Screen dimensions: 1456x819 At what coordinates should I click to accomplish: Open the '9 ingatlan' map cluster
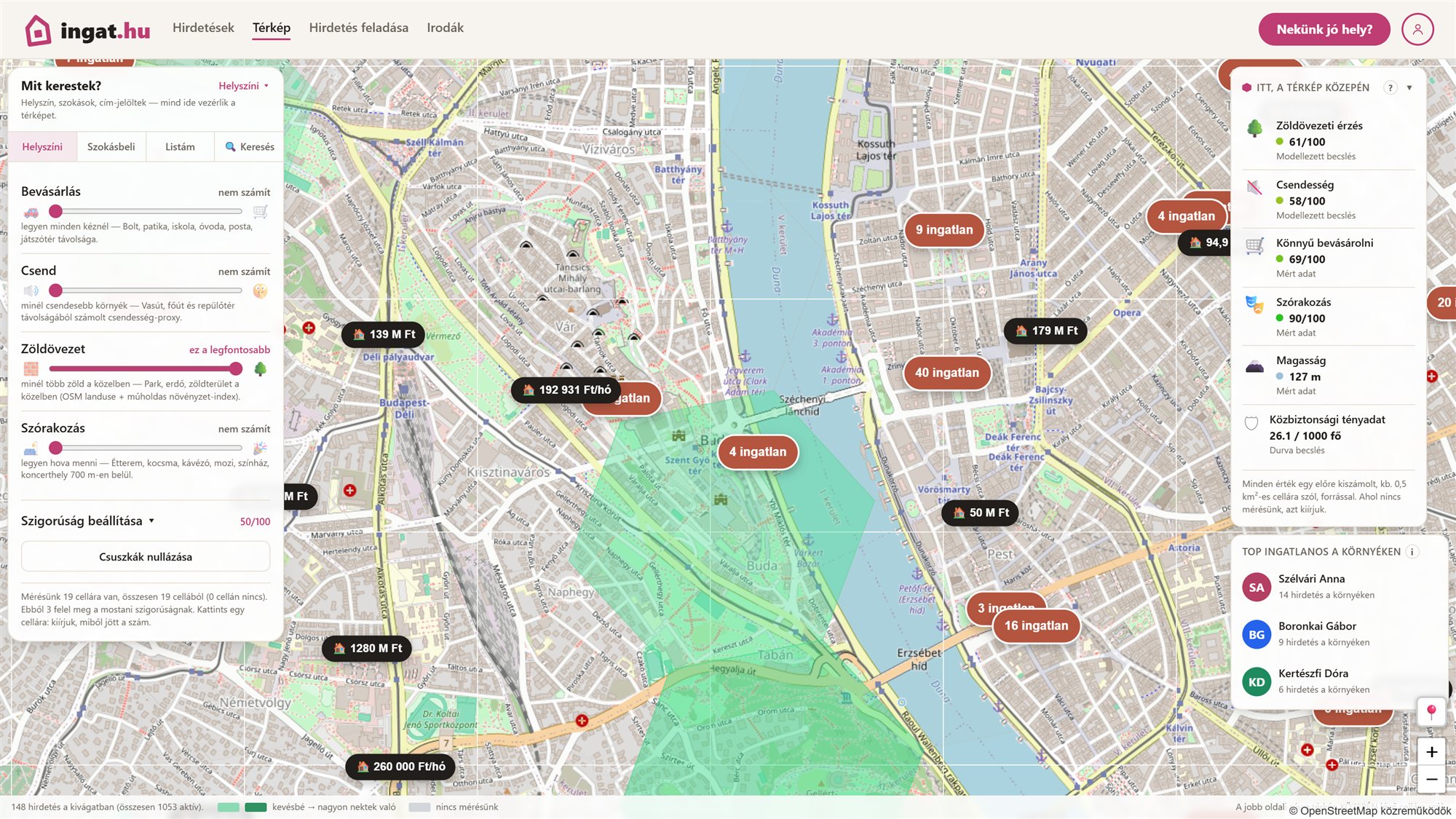click(x=944, y=230)
